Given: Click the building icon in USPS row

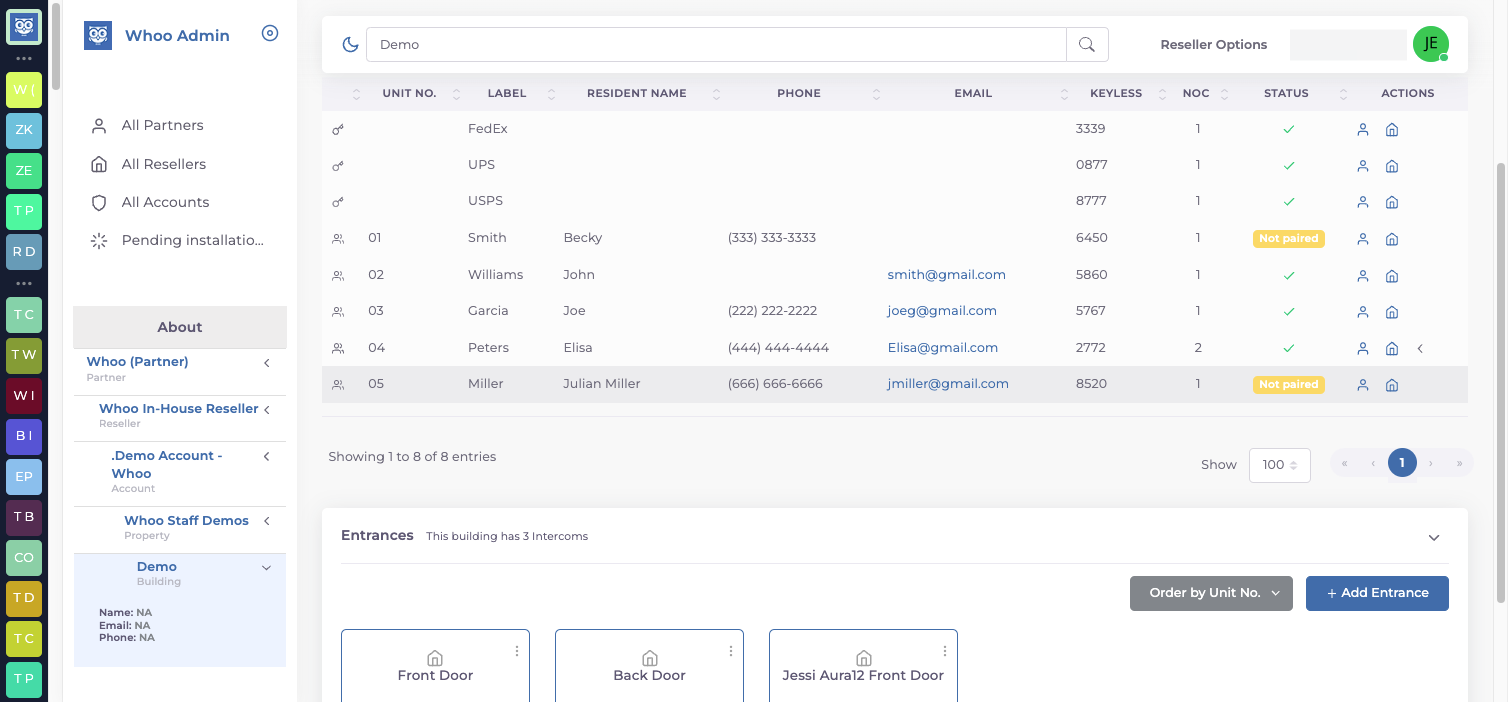Looking at the screenshot, I should click(x=1391, y=202).
